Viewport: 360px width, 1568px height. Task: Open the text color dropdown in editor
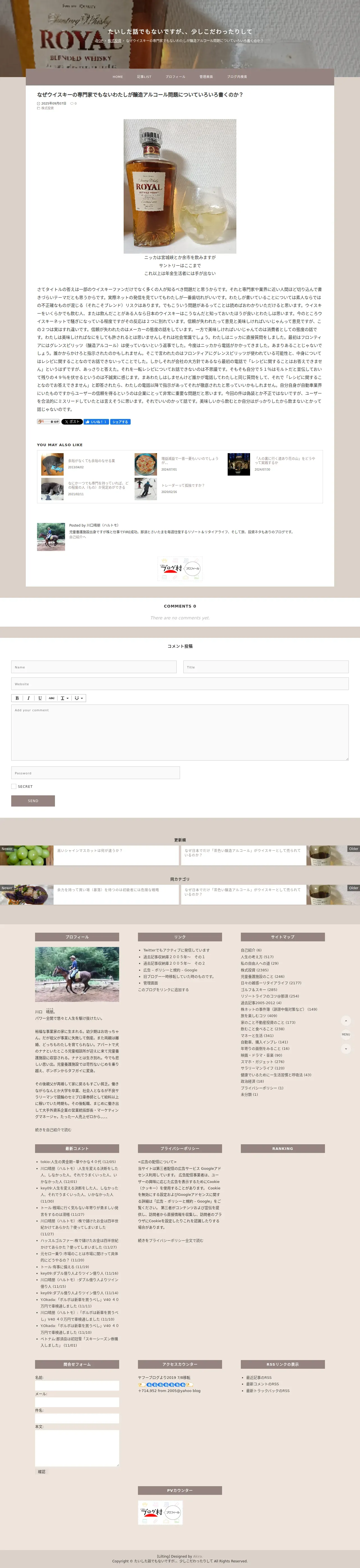tap(64, 698)
